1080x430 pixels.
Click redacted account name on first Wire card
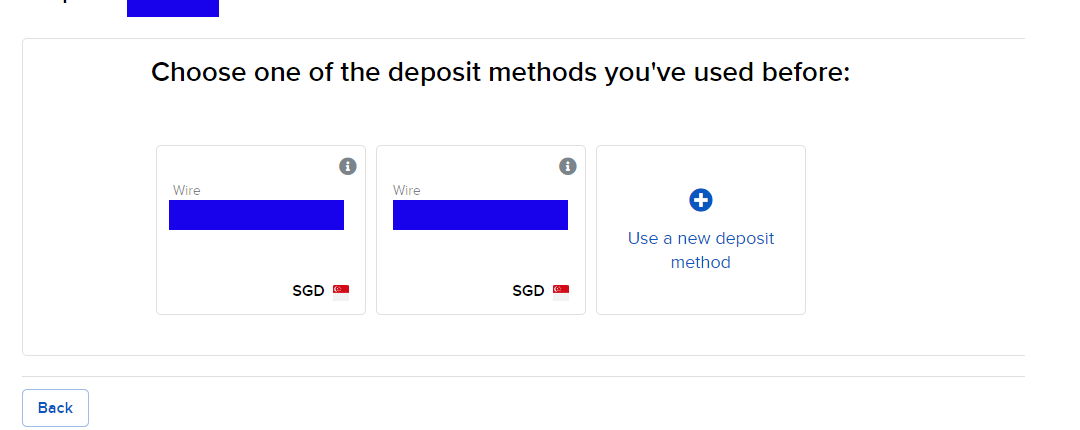(256, 215)
